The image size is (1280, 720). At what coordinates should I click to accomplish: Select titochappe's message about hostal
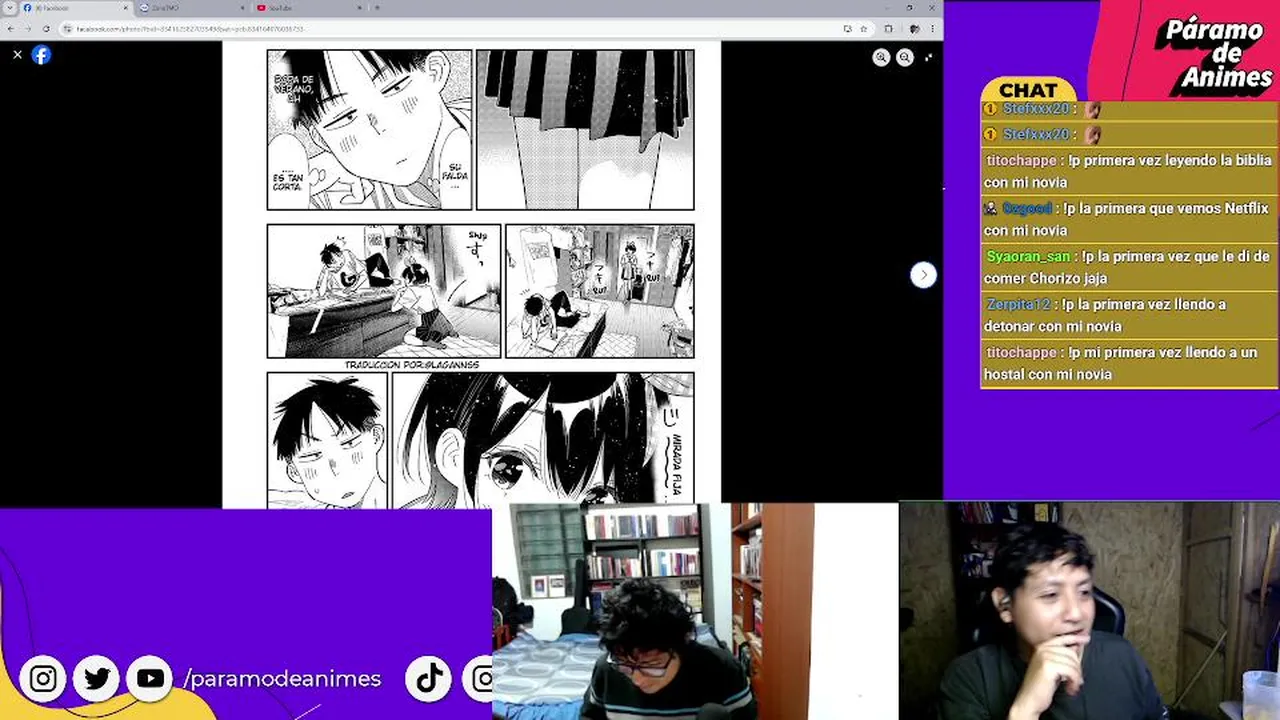(1128, 363)
